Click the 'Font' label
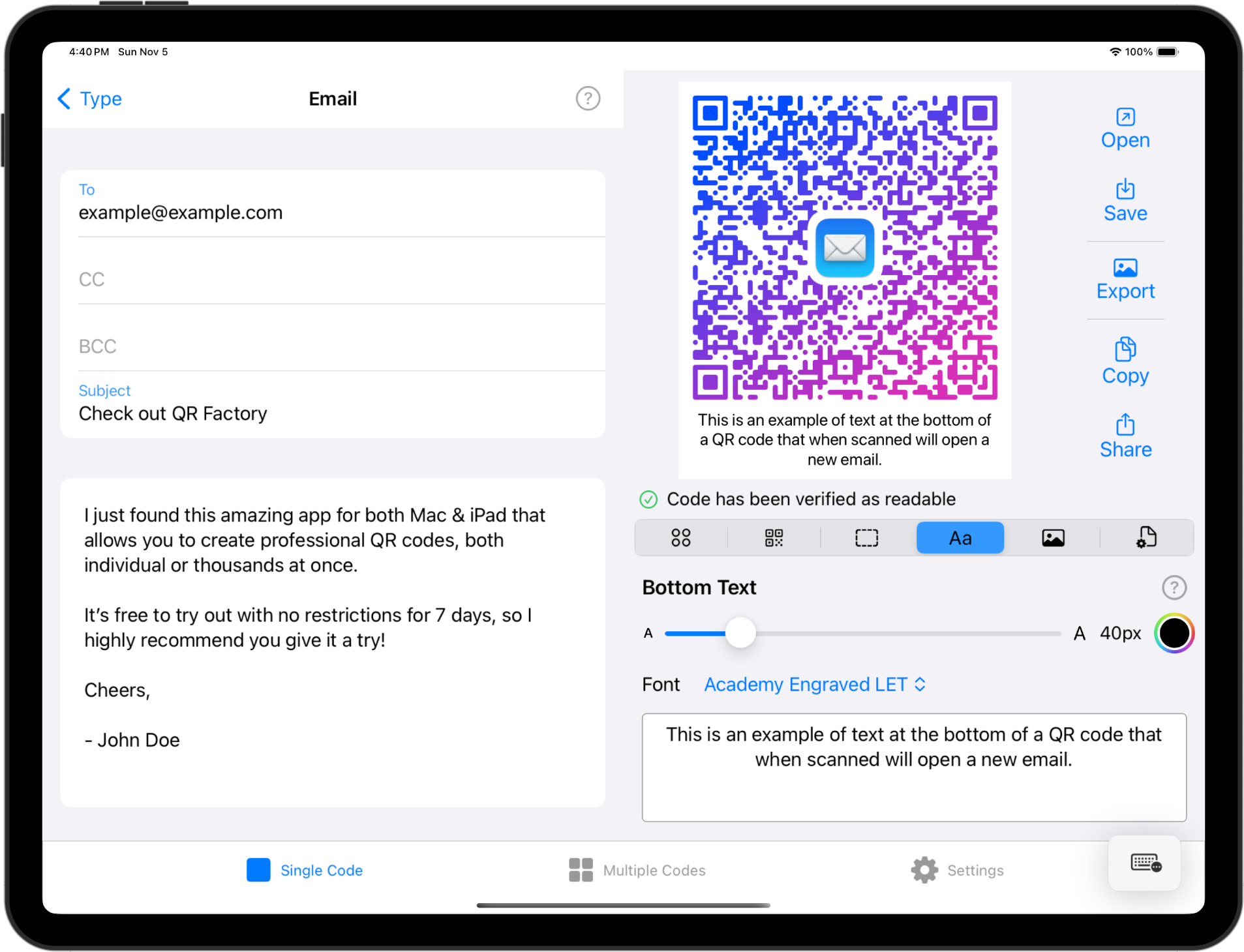The height and width of the screenshot is (952, 1244). (x=660, y=685)
